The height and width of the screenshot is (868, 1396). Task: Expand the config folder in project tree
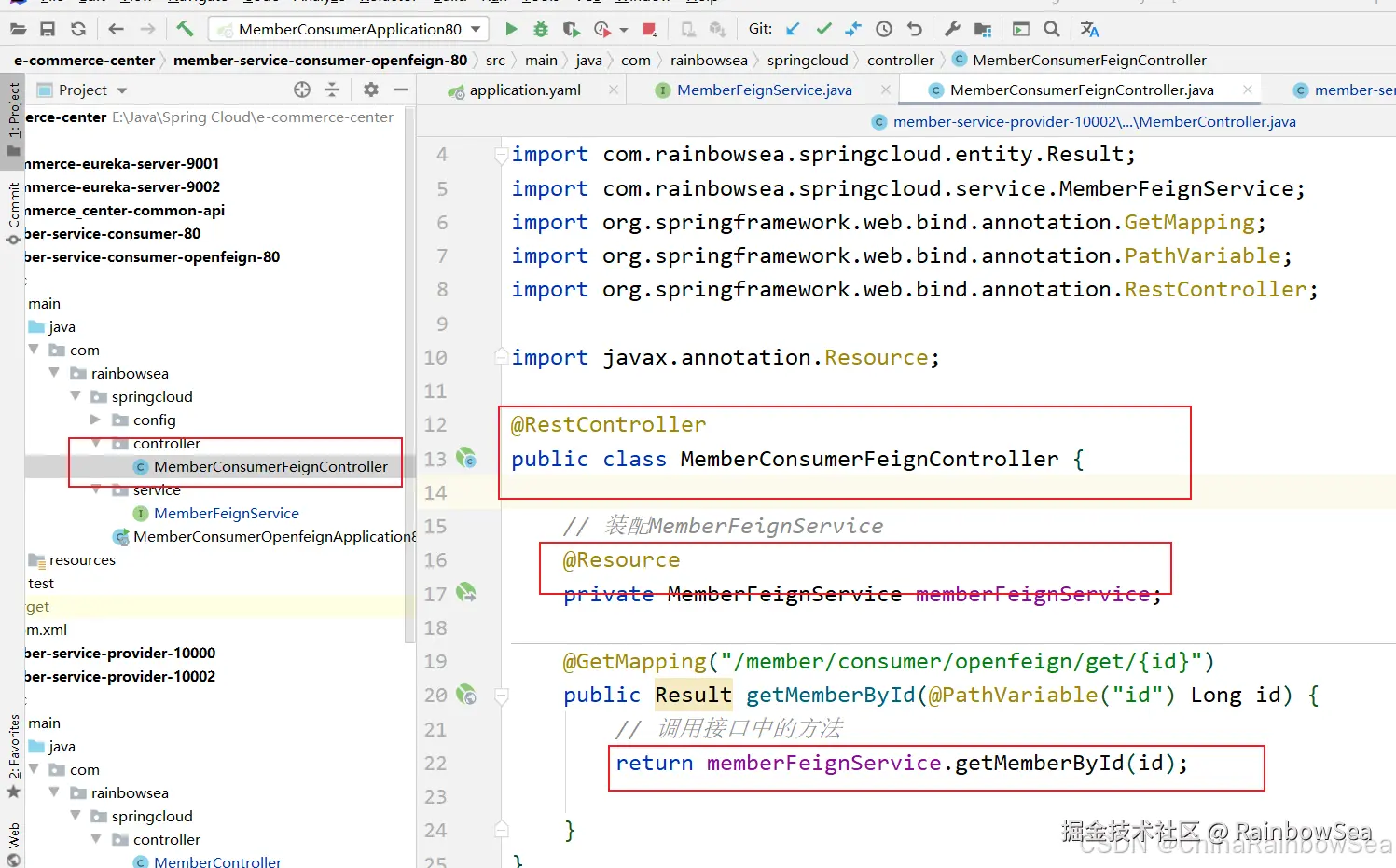pos(96,420)
